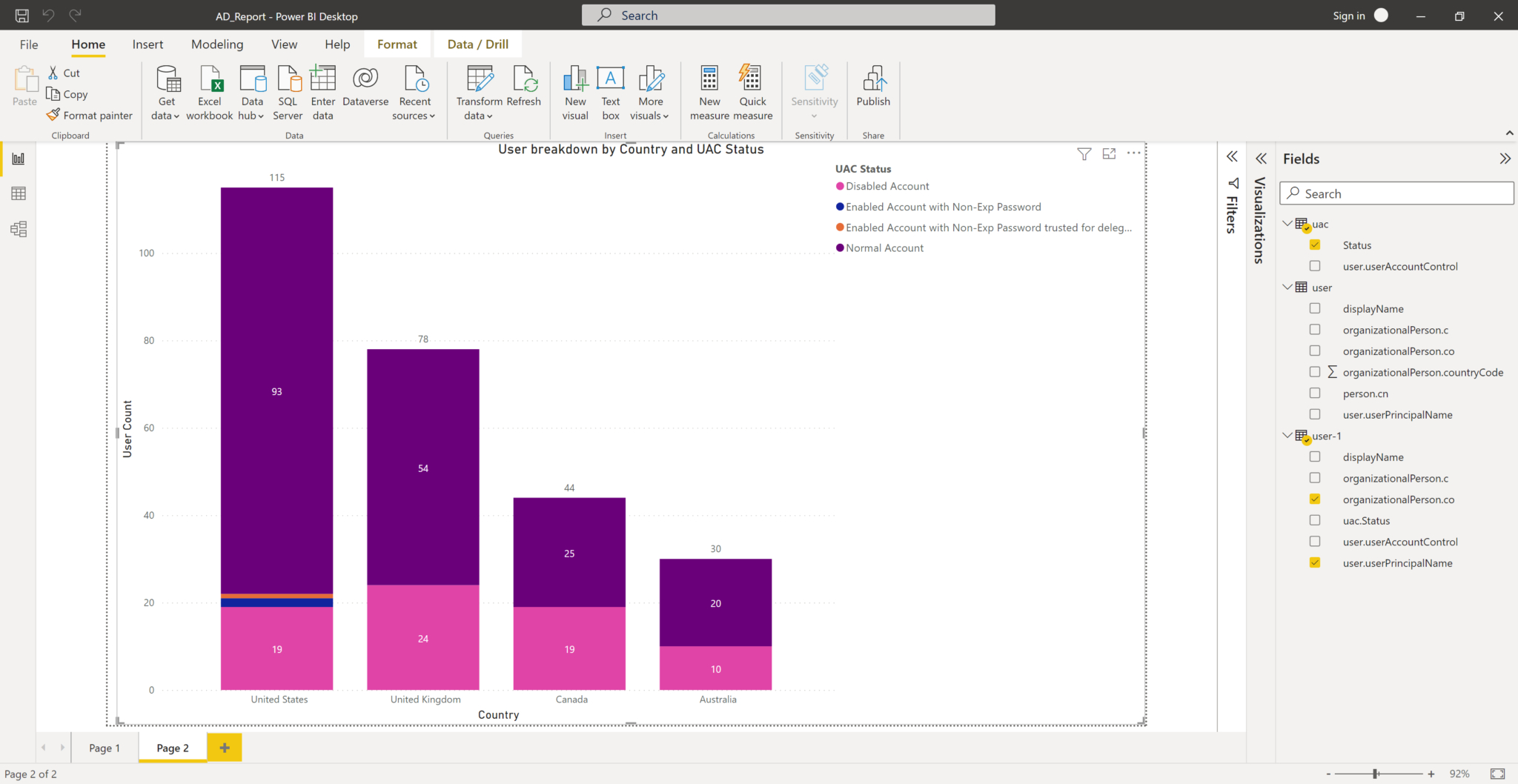
Task: Enter focus mode on the chart visual
Action: click(x=1110, y=153)
